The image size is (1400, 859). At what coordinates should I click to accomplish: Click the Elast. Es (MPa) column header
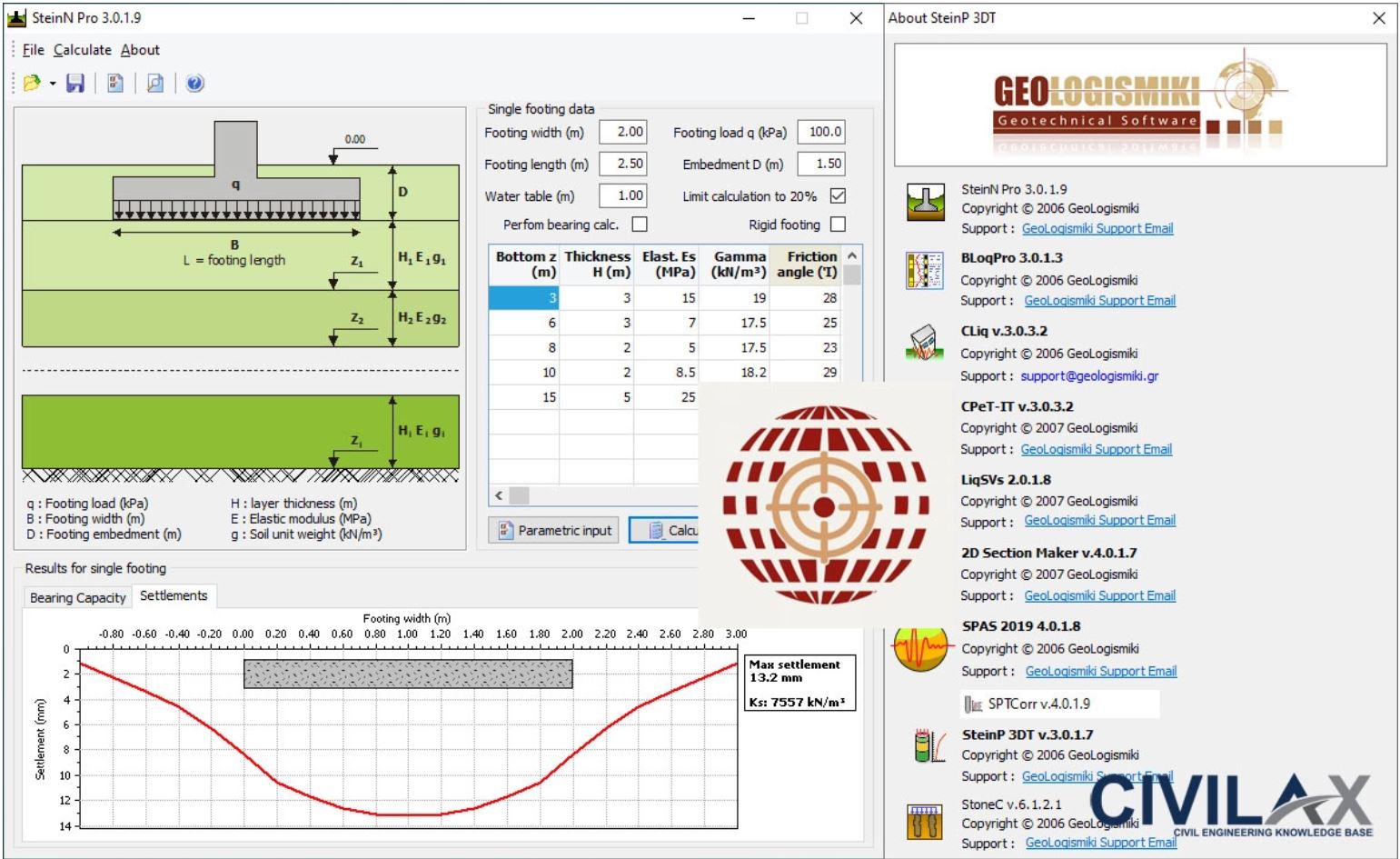click(666, 265)
